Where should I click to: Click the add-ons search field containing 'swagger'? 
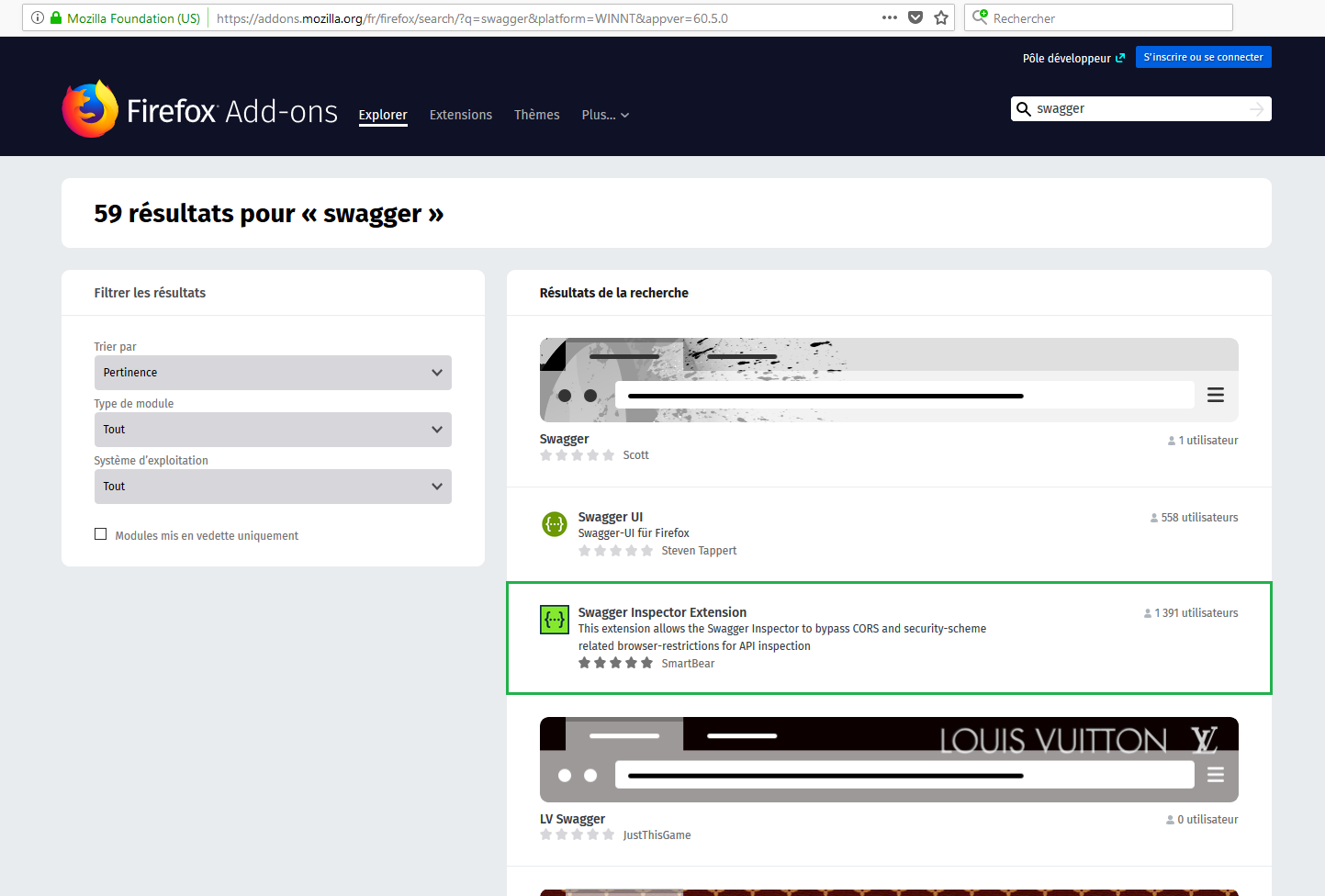[1139, 109]
